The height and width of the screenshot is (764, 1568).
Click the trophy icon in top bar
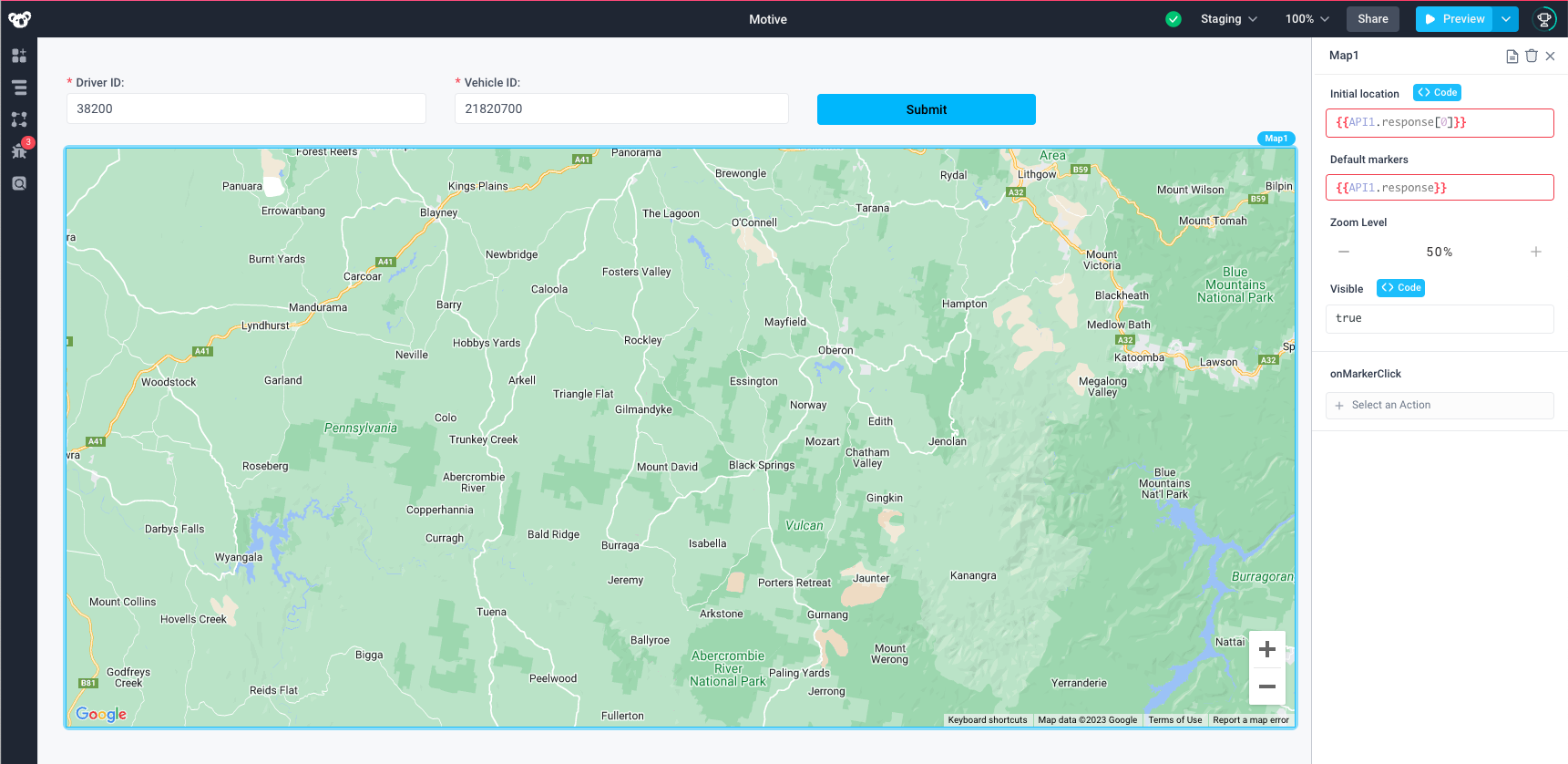click(1544, 19)
